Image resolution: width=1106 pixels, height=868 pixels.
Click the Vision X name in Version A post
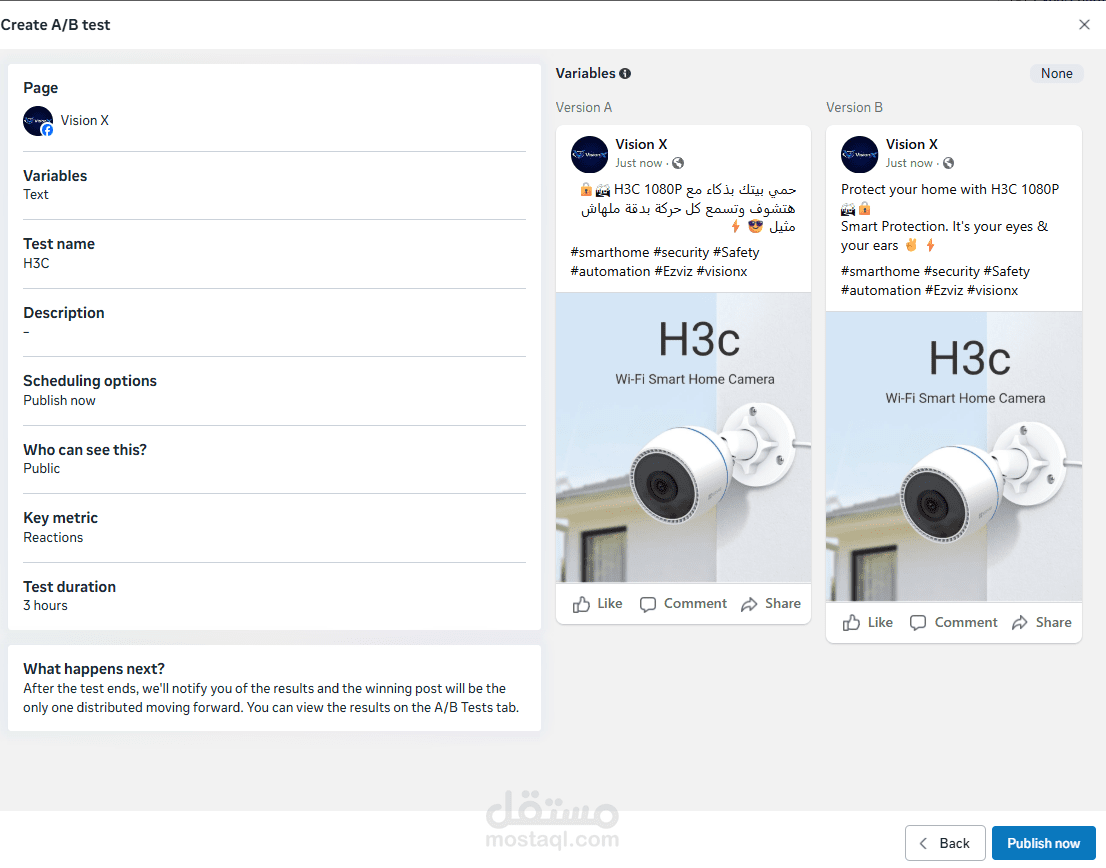[641, 145]
